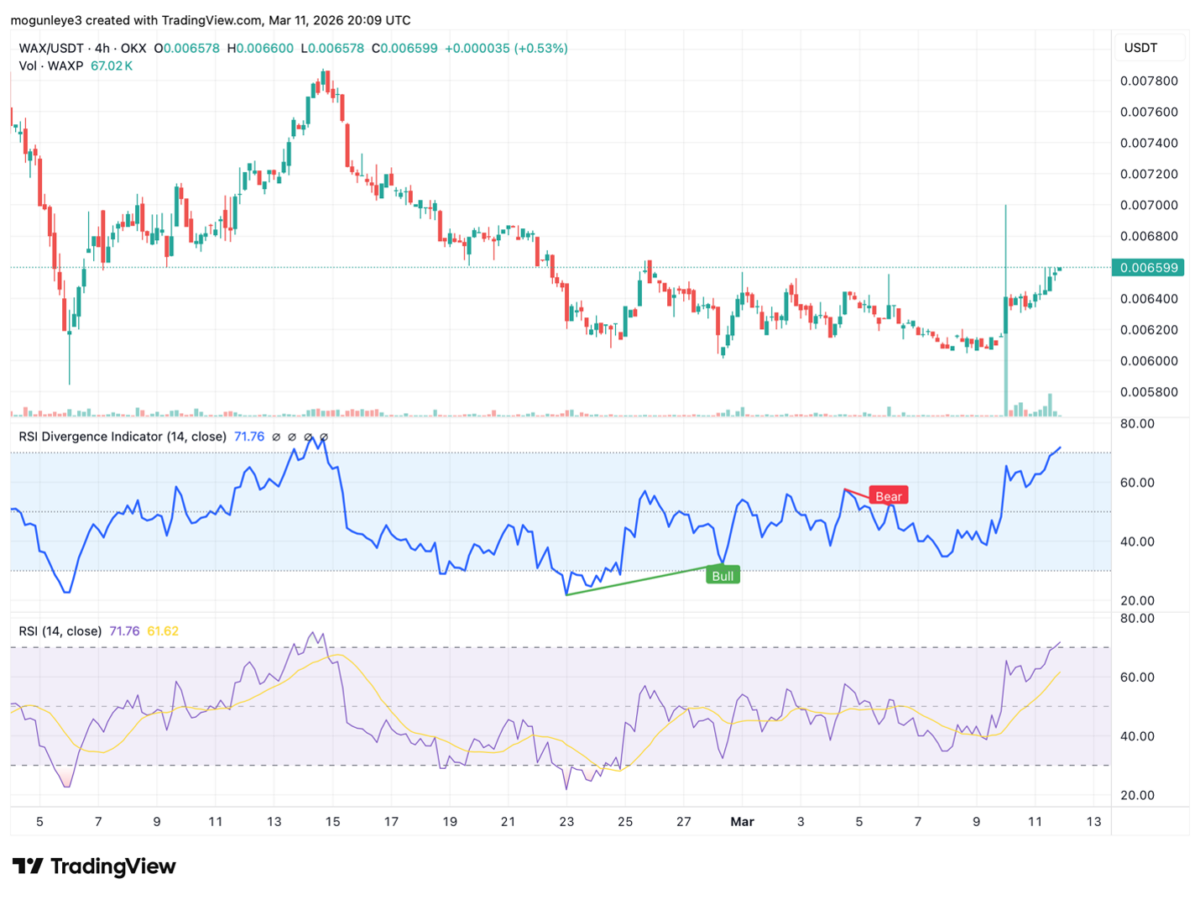Viewport: 1200px width, 900px height.
Task: Click the yellow RSI moving average value 61.62
Action: point(162,631)
